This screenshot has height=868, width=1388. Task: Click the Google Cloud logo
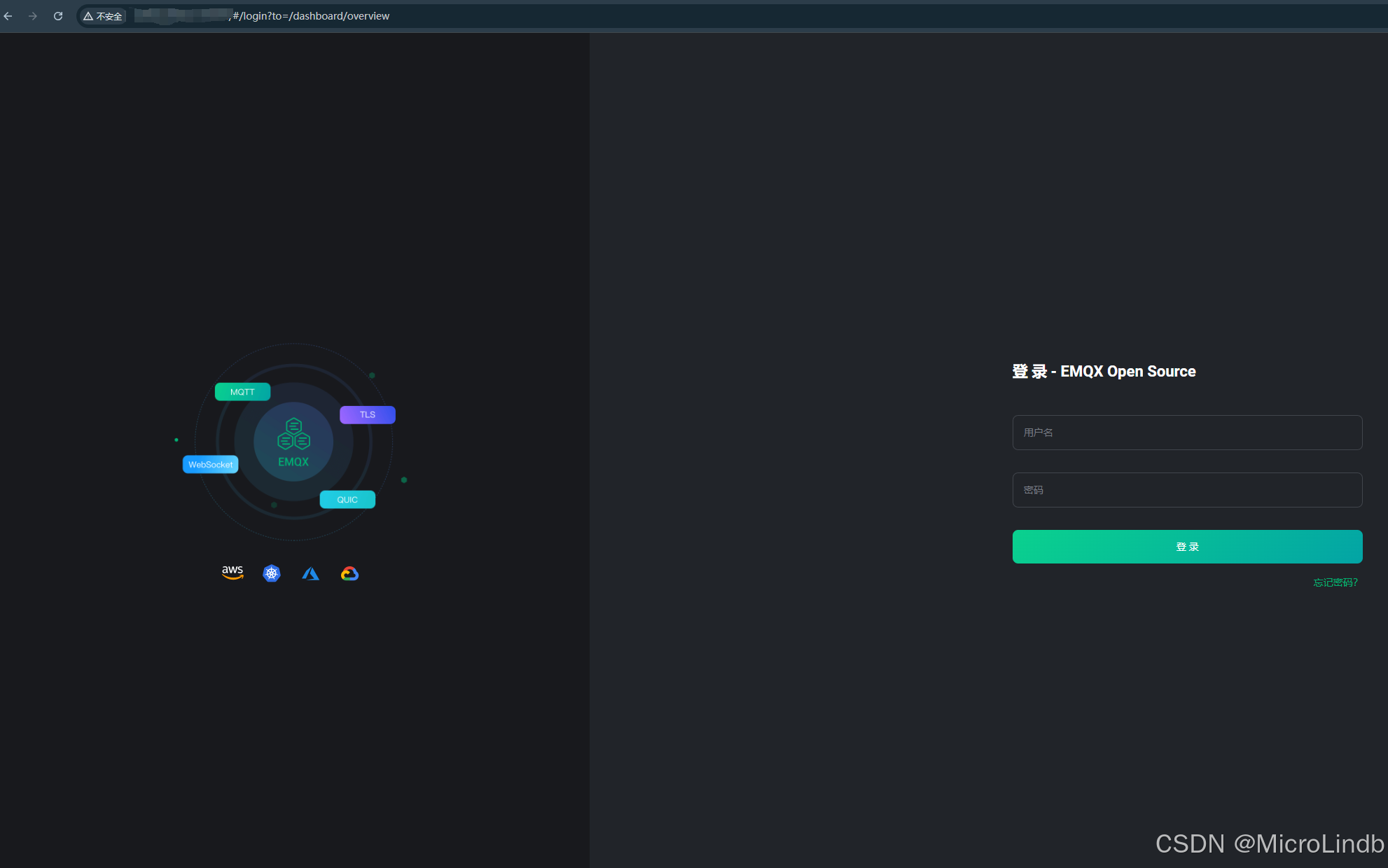point(349,574)
